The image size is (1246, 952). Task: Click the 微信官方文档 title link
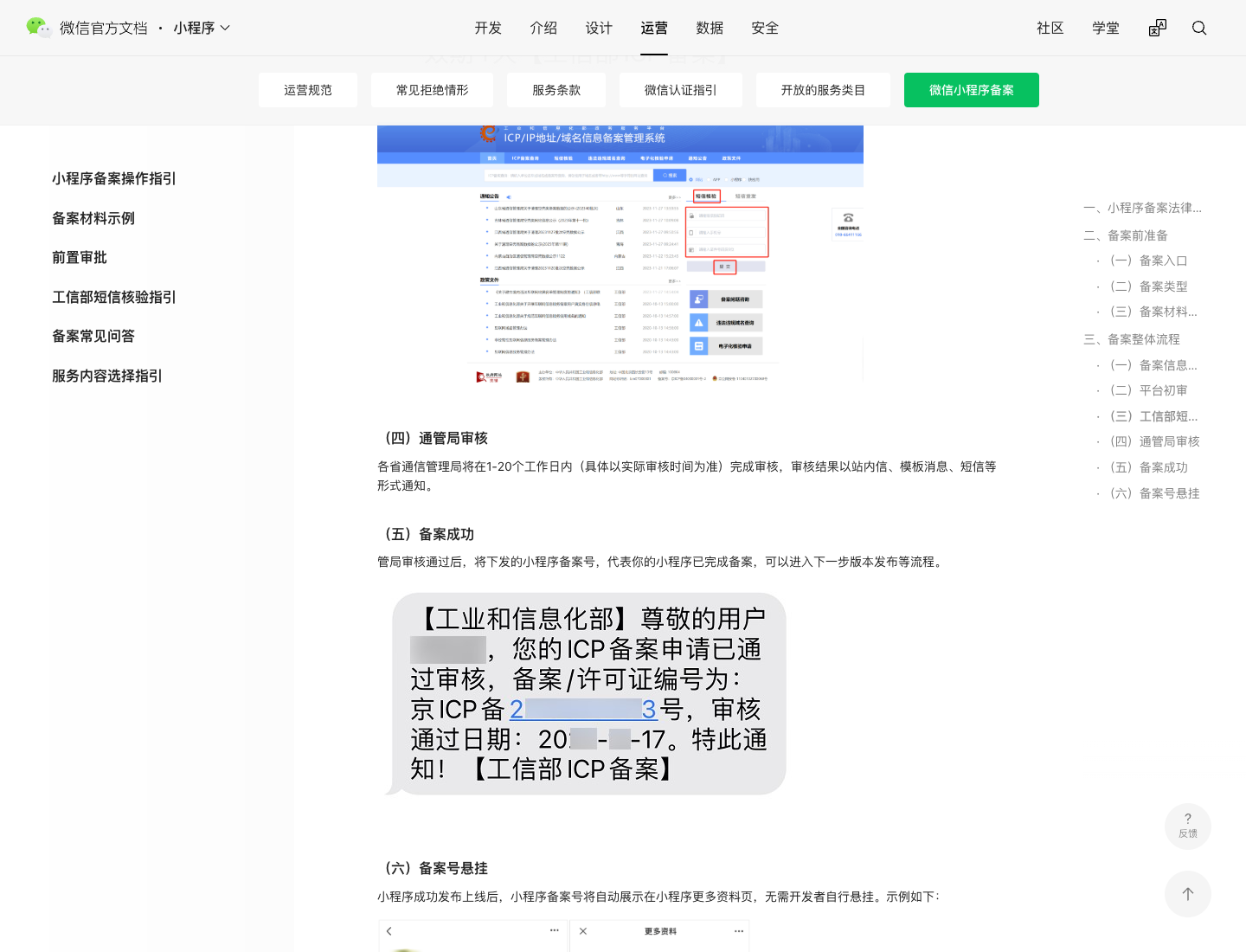click(104, 28)
